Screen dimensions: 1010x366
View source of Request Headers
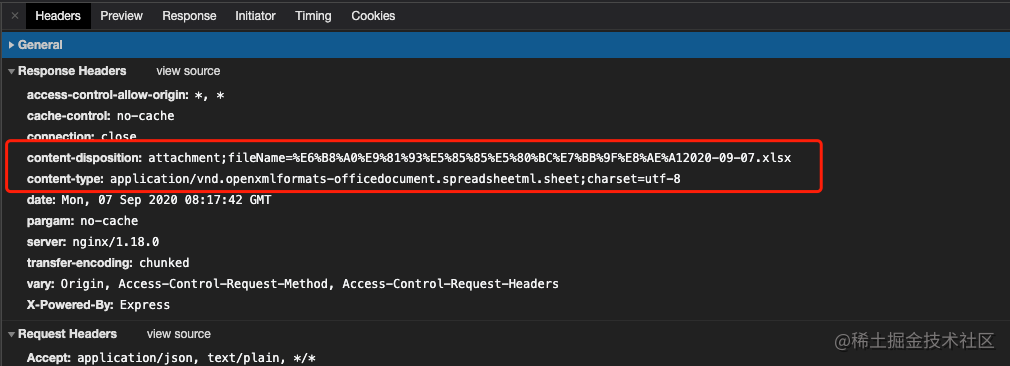(x=178, y=334)
